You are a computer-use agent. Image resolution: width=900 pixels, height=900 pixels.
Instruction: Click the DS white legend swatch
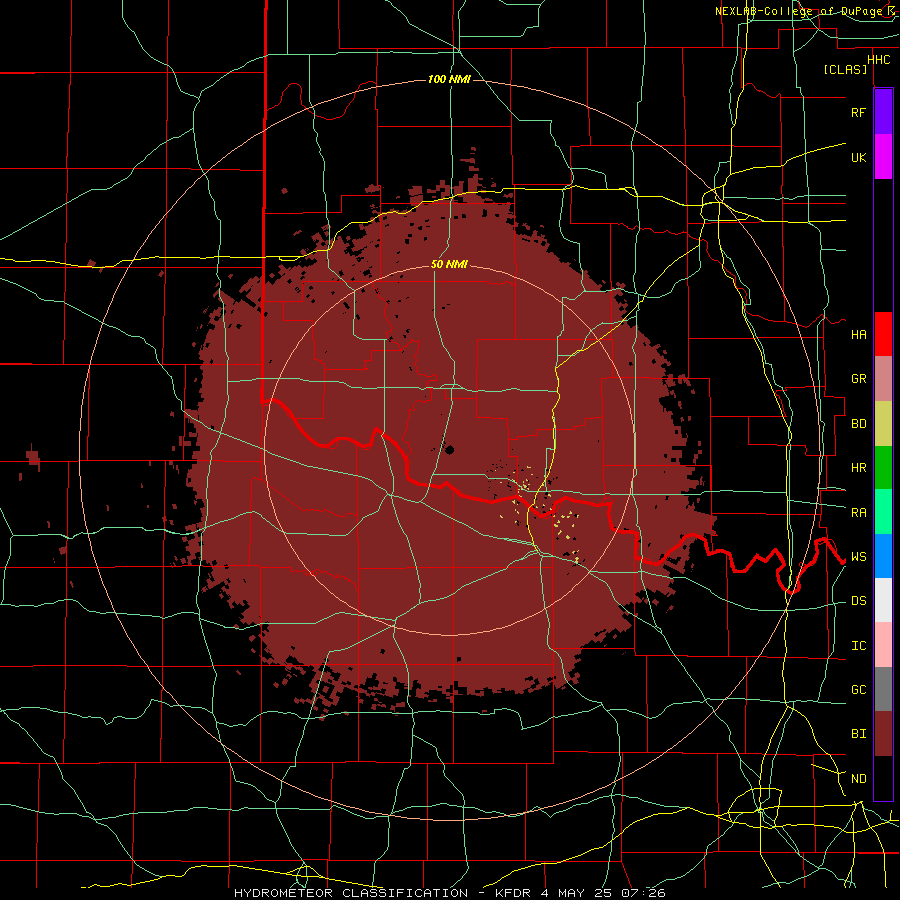click(x=883, y=600)
